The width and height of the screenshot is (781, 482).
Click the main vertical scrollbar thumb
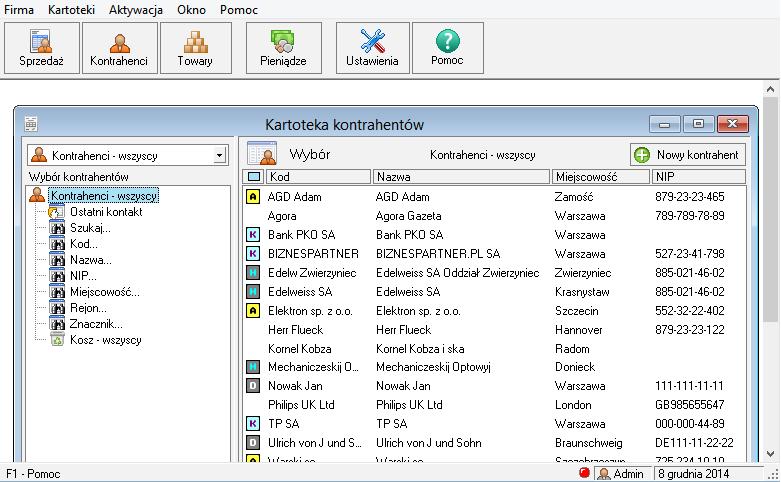(x=770, y=209)
